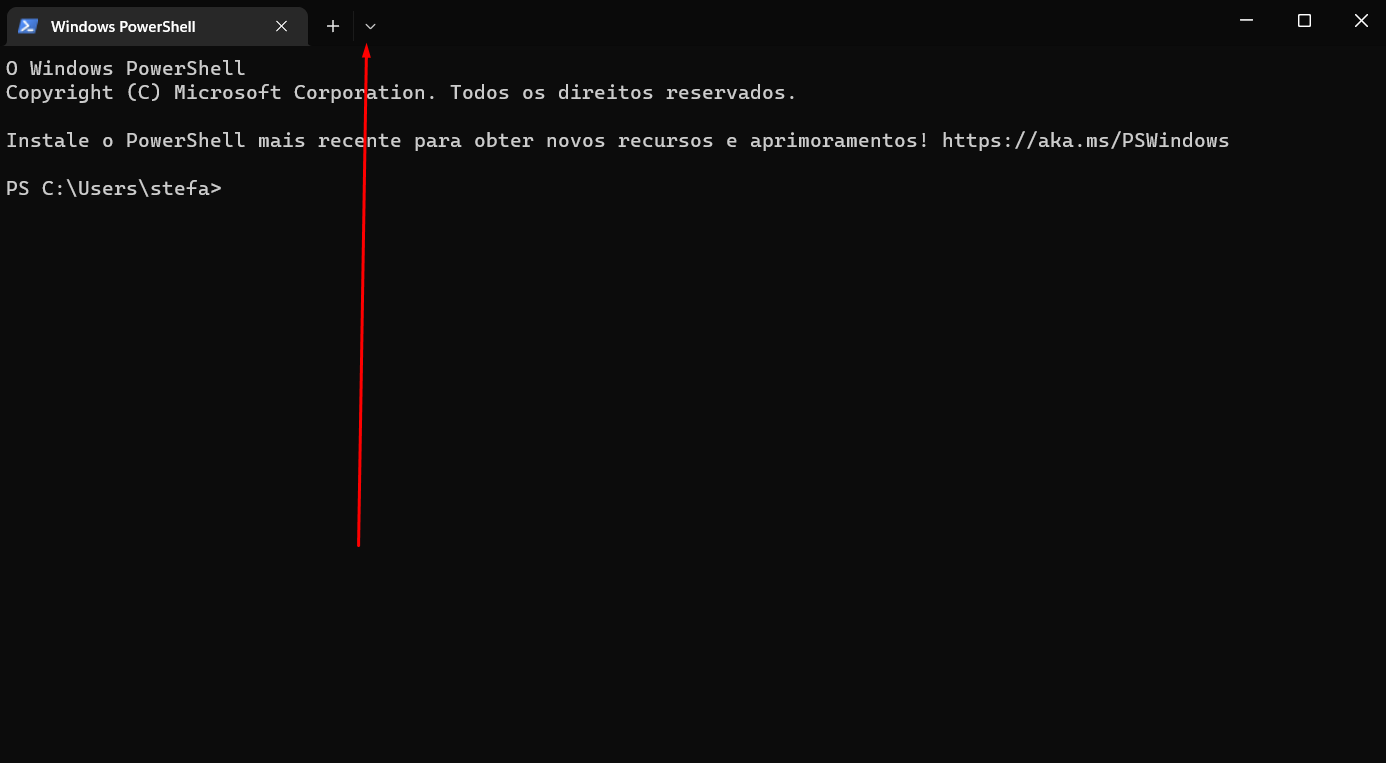Click the "Instale o PowerShell" message text

coord(126,140)
